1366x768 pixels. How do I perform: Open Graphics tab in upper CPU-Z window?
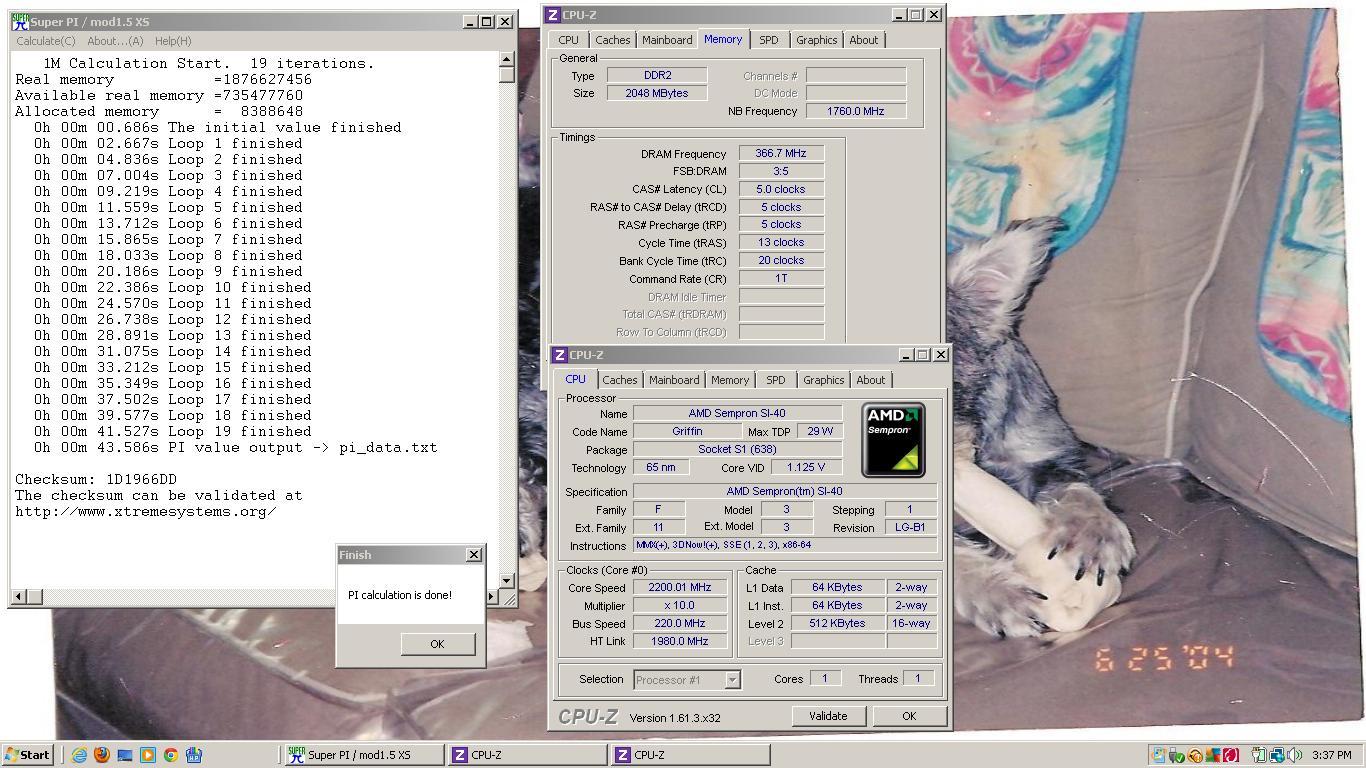point(816,40)
